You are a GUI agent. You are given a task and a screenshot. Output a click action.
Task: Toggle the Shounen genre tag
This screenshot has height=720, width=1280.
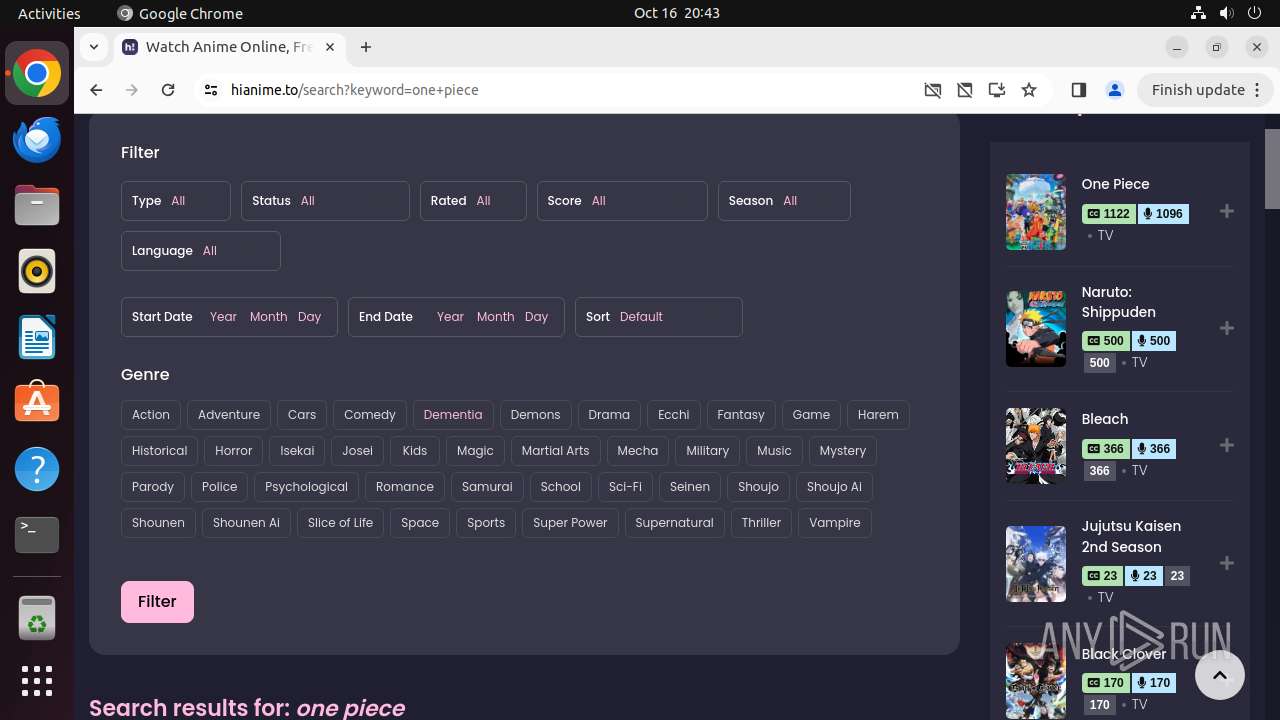pyautogui.click(x=158, y=523)
